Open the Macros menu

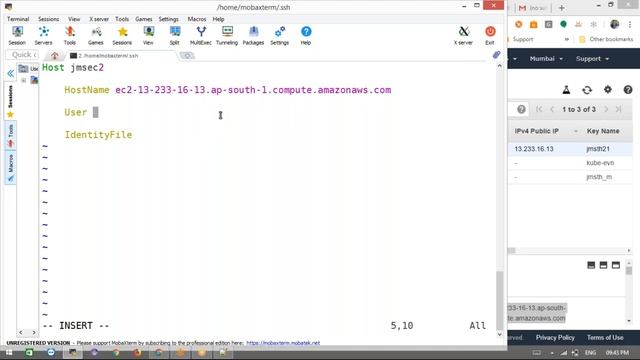point(197,19)
